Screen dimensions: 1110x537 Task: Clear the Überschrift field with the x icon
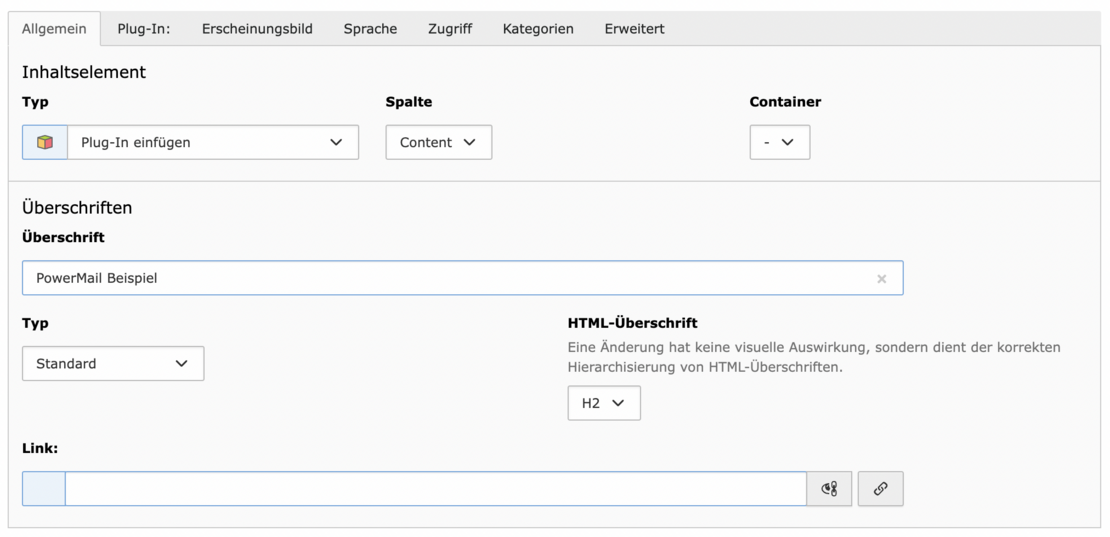(x=881, y=279)
